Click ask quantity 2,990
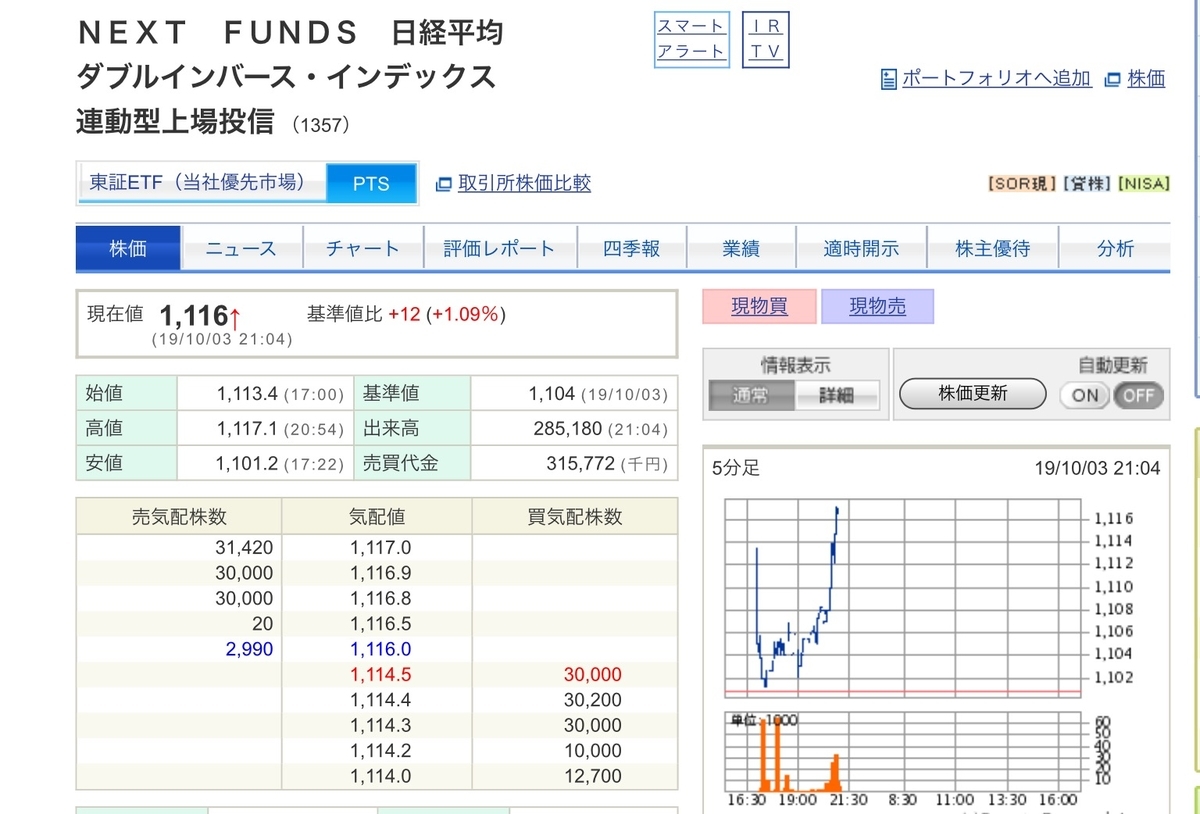 249,649
